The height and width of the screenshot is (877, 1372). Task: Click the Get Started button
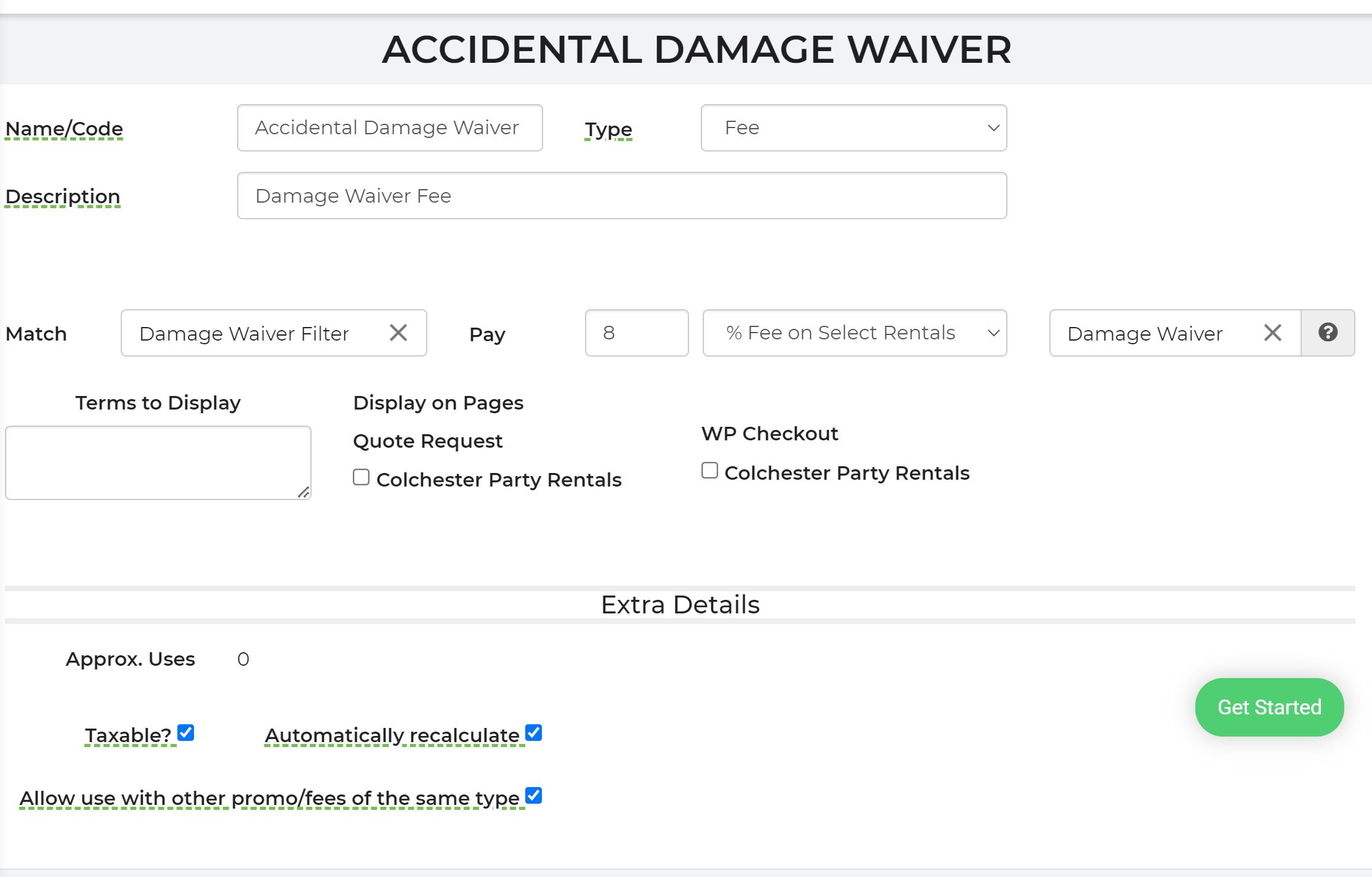click(1269, 707)
